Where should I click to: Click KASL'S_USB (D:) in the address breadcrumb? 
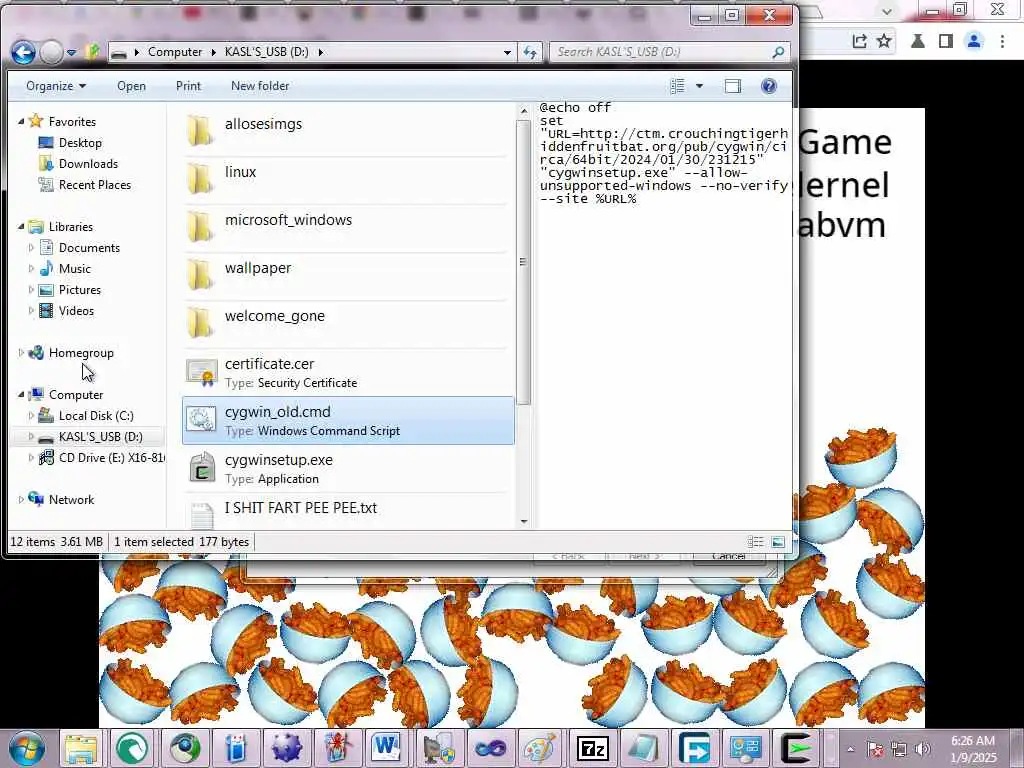(266, 52)
